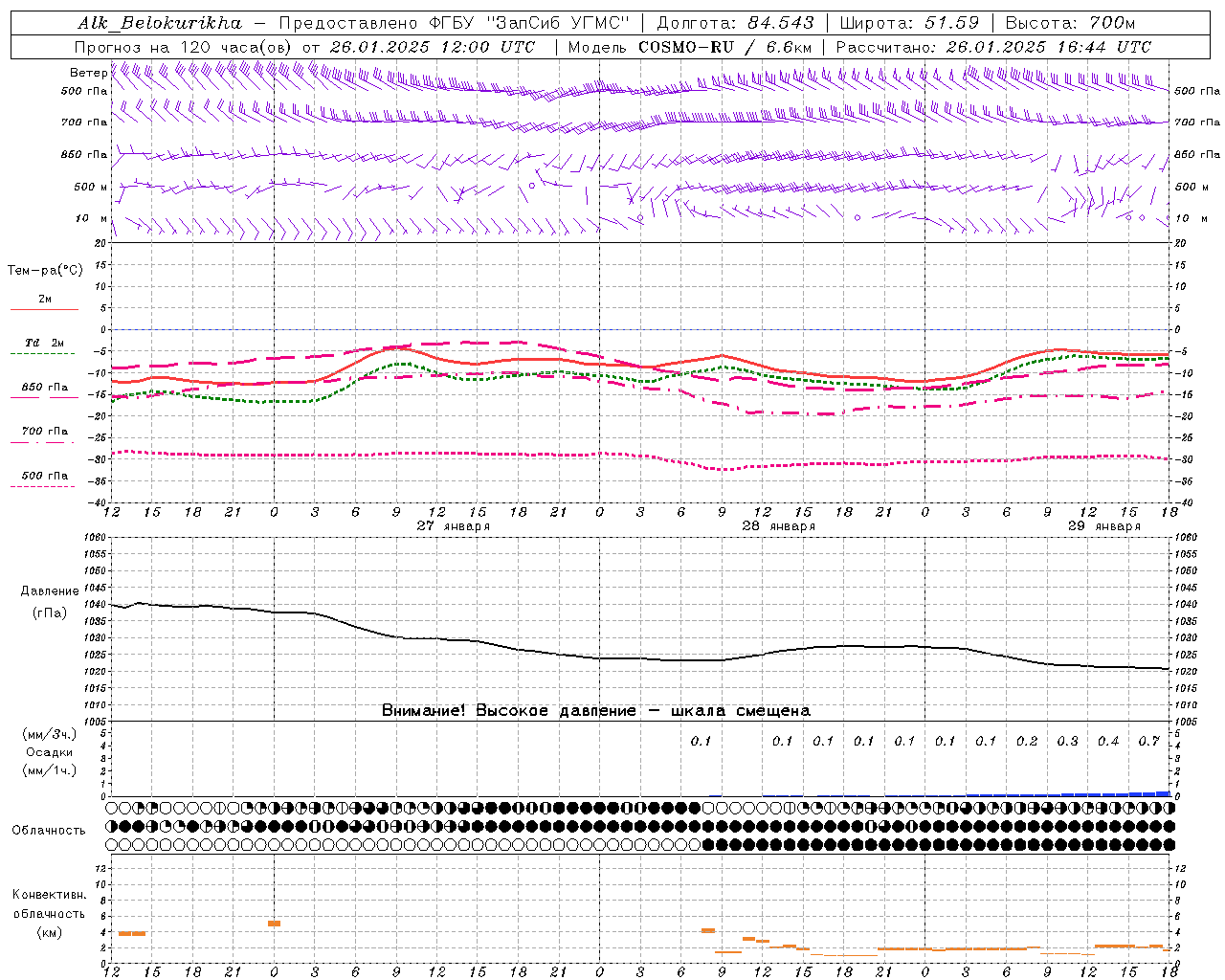
Task: Click the '28 января' date label
Action: pos(779,526)
